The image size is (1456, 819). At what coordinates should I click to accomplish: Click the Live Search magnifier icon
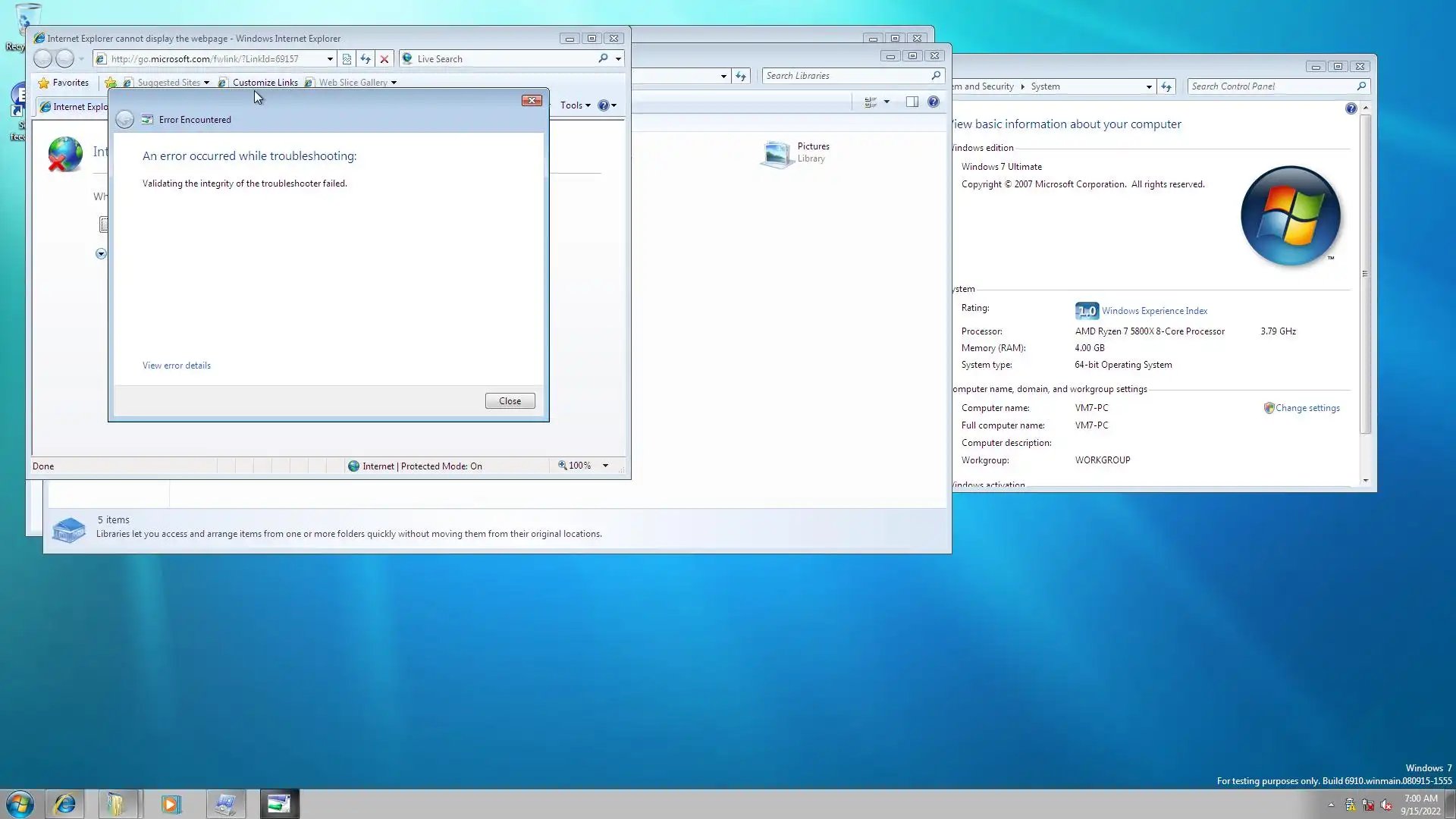pyautogui.click(x=603, y=58)
